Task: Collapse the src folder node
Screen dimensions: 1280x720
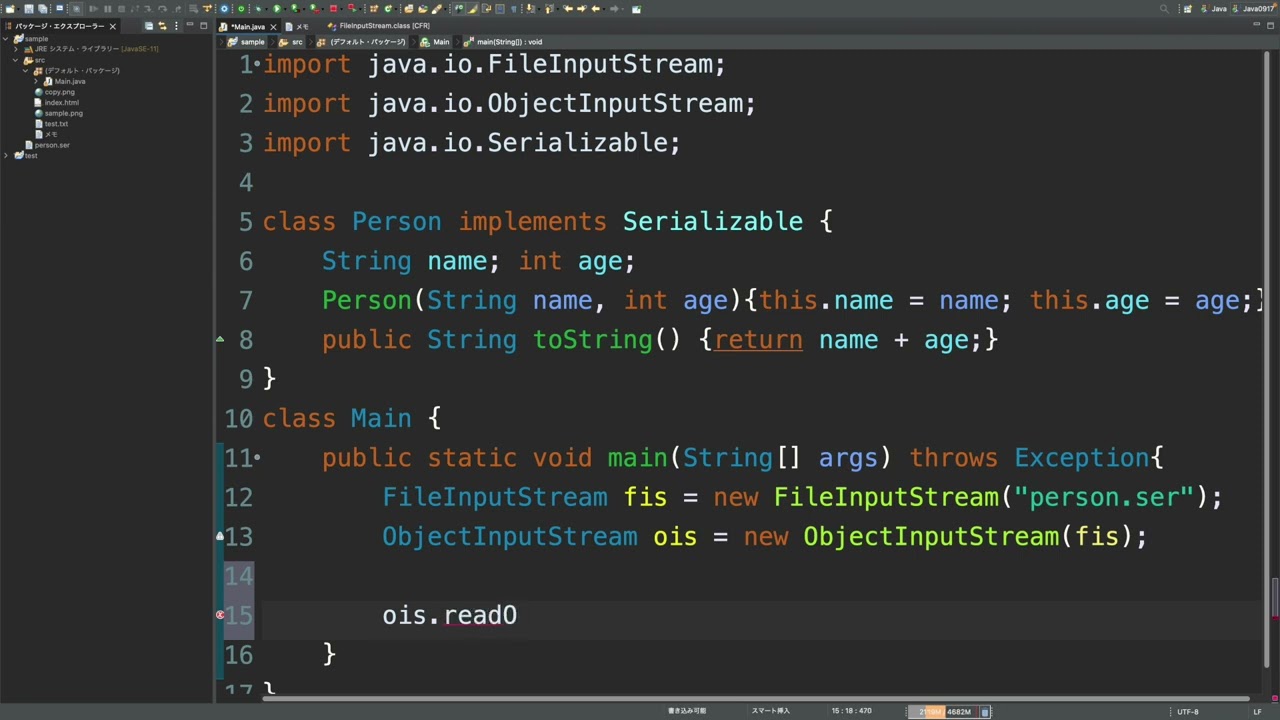Action: [x=15, y=60]
